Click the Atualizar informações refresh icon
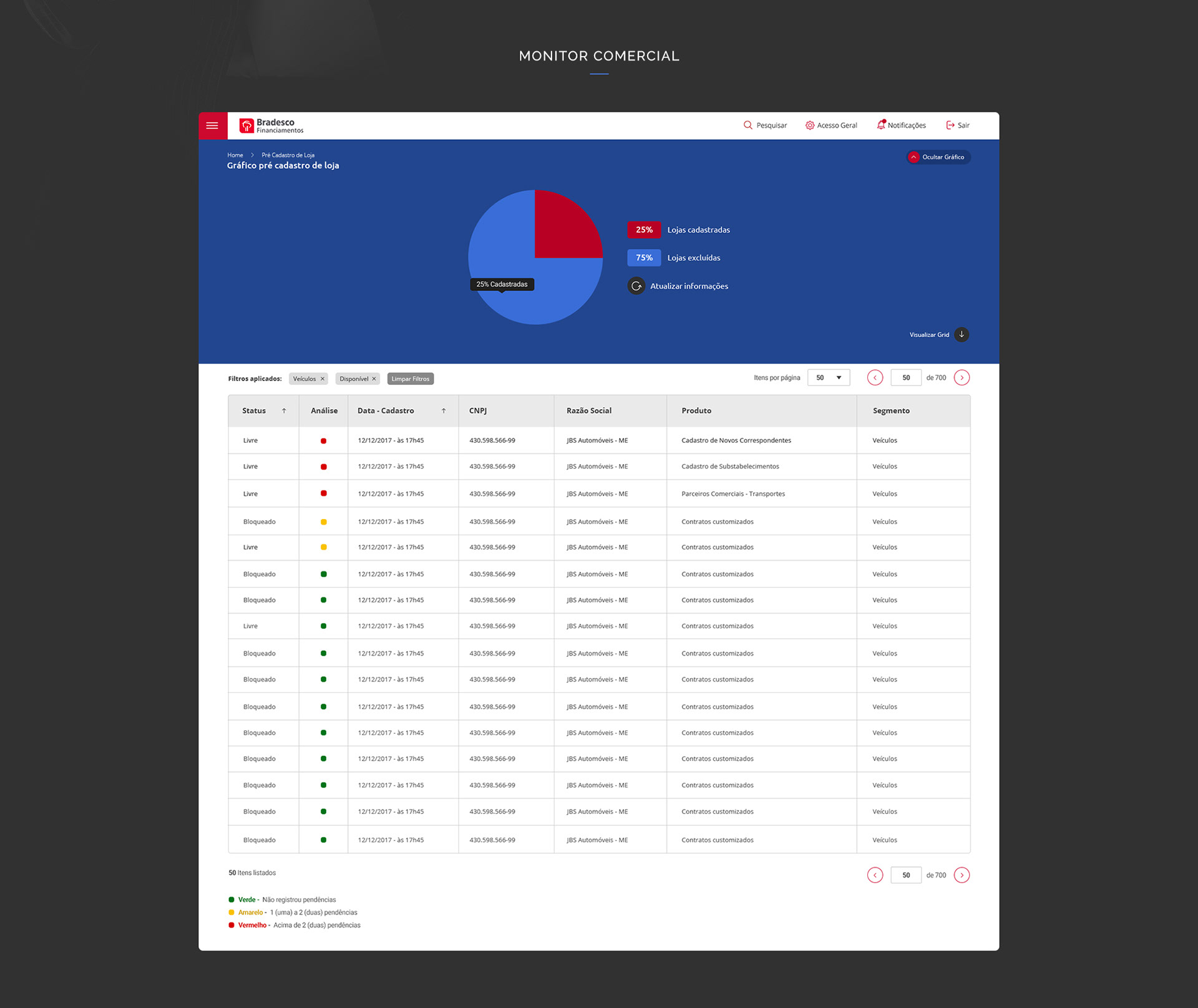 point(636,286)
